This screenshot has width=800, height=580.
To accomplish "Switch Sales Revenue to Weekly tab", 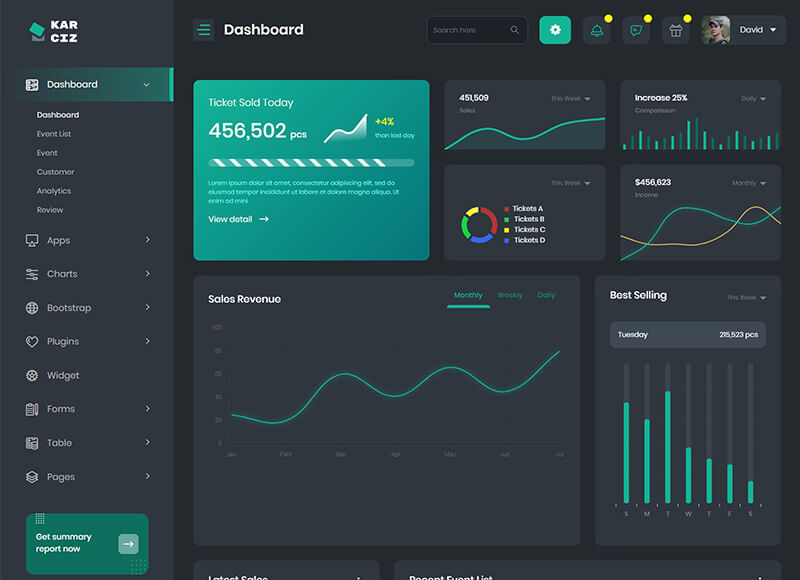I will [510, 295].
